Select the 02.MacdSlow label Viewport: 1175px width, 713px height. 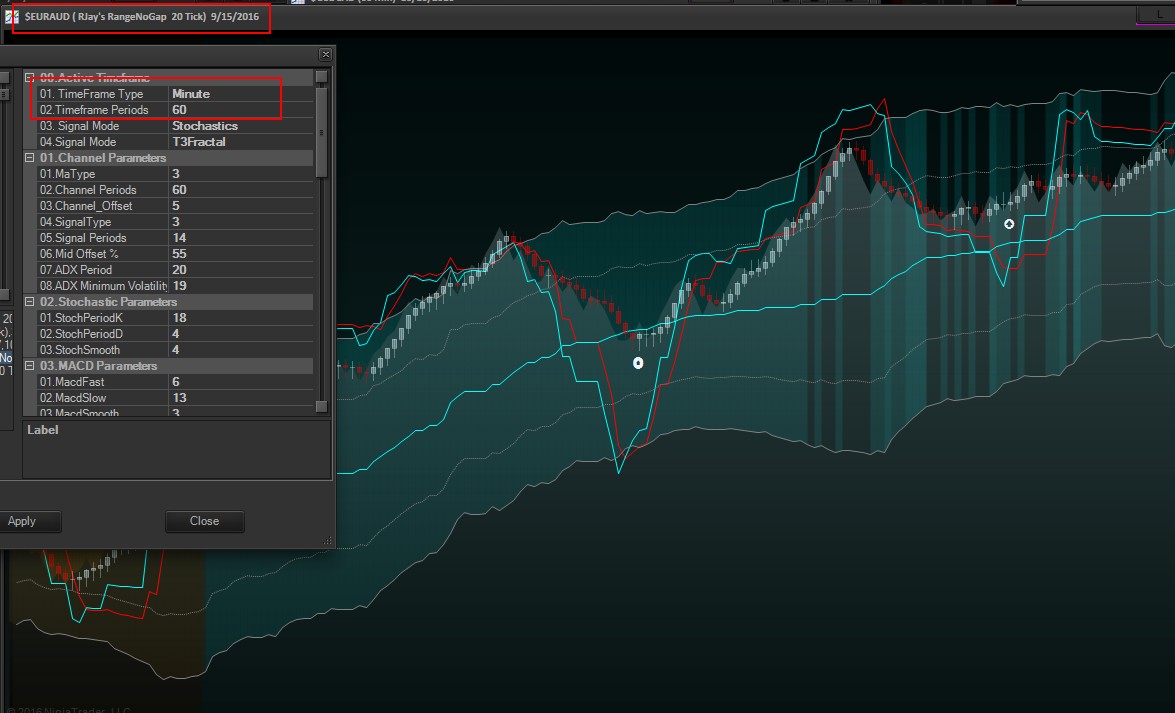[x=73, y=397]
